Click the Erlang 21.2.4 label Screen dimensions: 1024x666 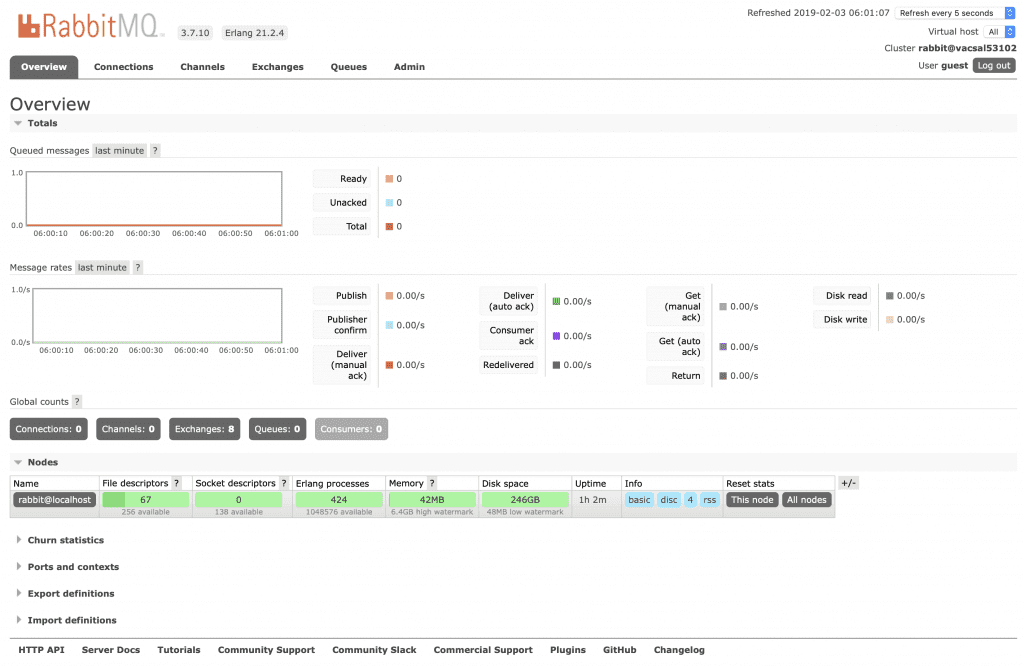[255, 33]
